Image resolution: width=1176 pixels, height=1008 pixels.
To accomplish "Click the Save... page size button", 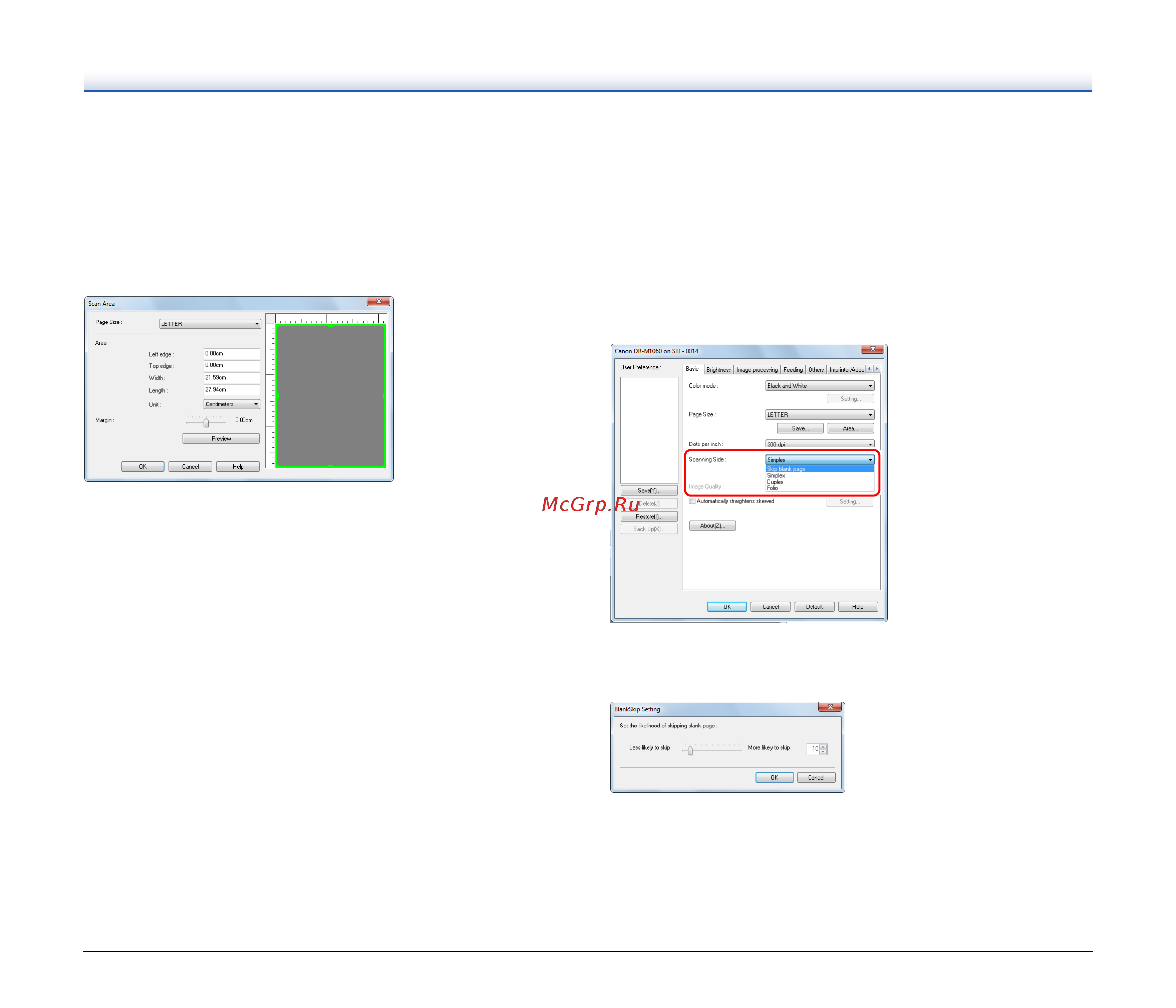I will (800, 429).
